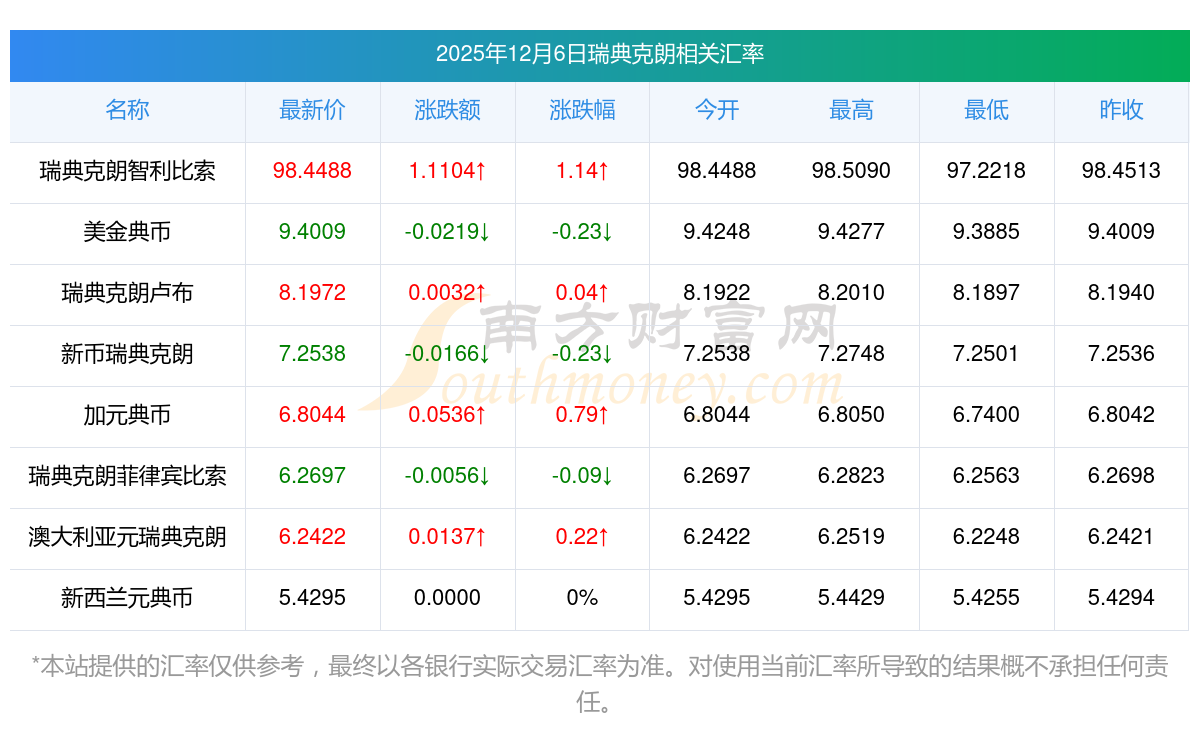Click lowest value 9.3885
The width and height of the screenshot is (1200, 733).
coord(986,232)
